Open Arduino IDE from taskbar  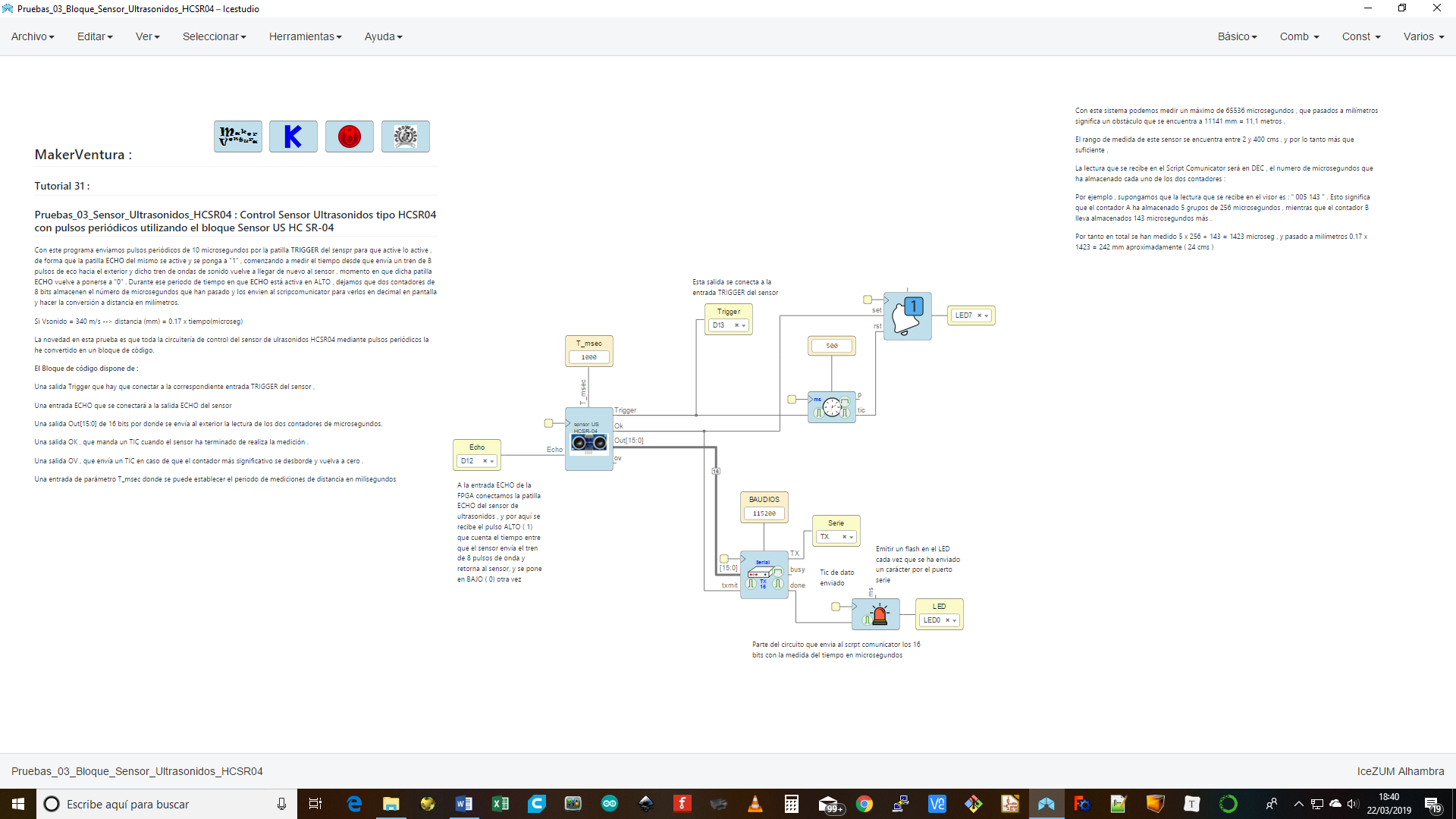pyautogui.click(x=610, y=804)
